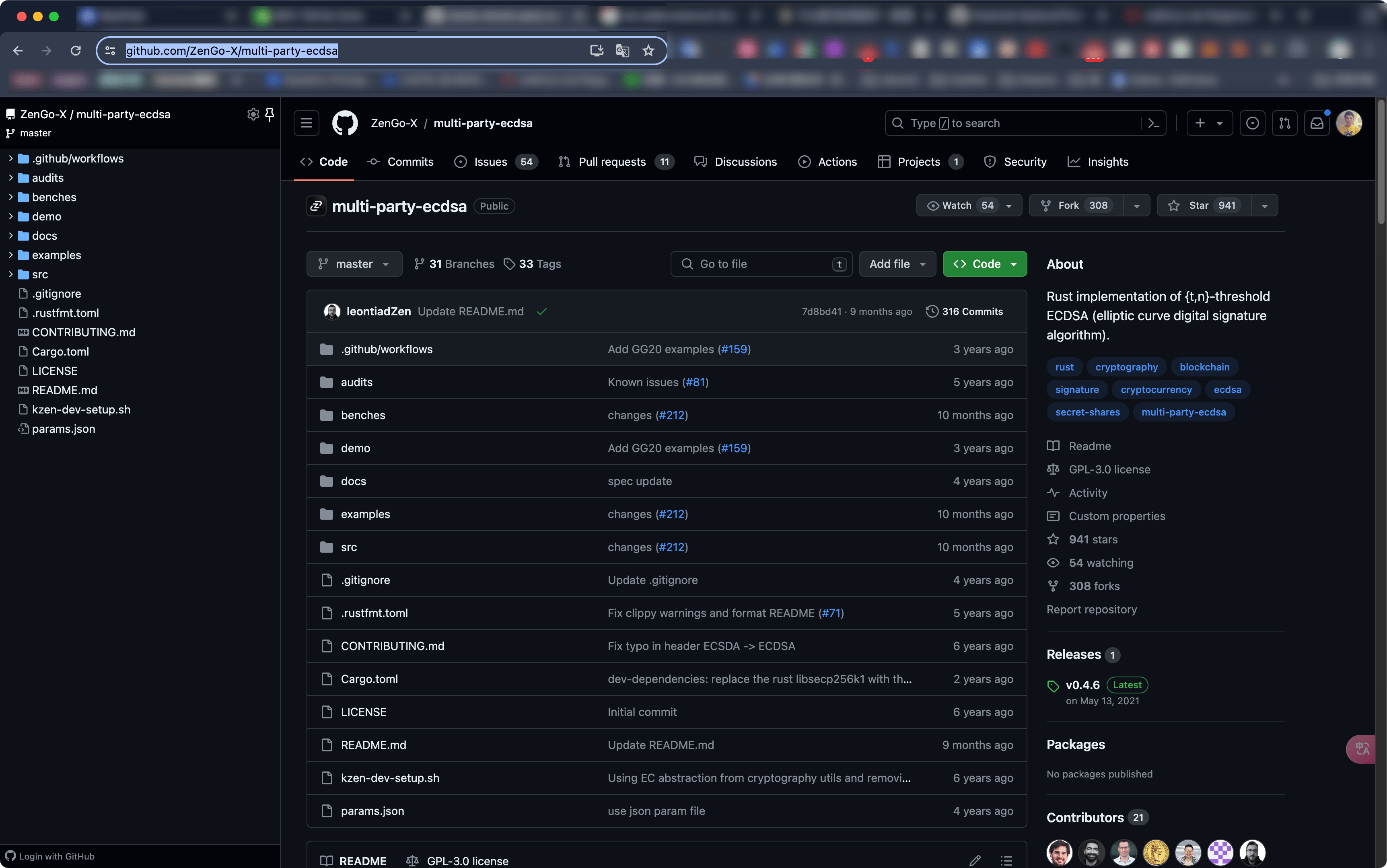This screenshot has height=868, width=1387.
Task: Switch to the Issues tab
Action: tap(496, 162)
